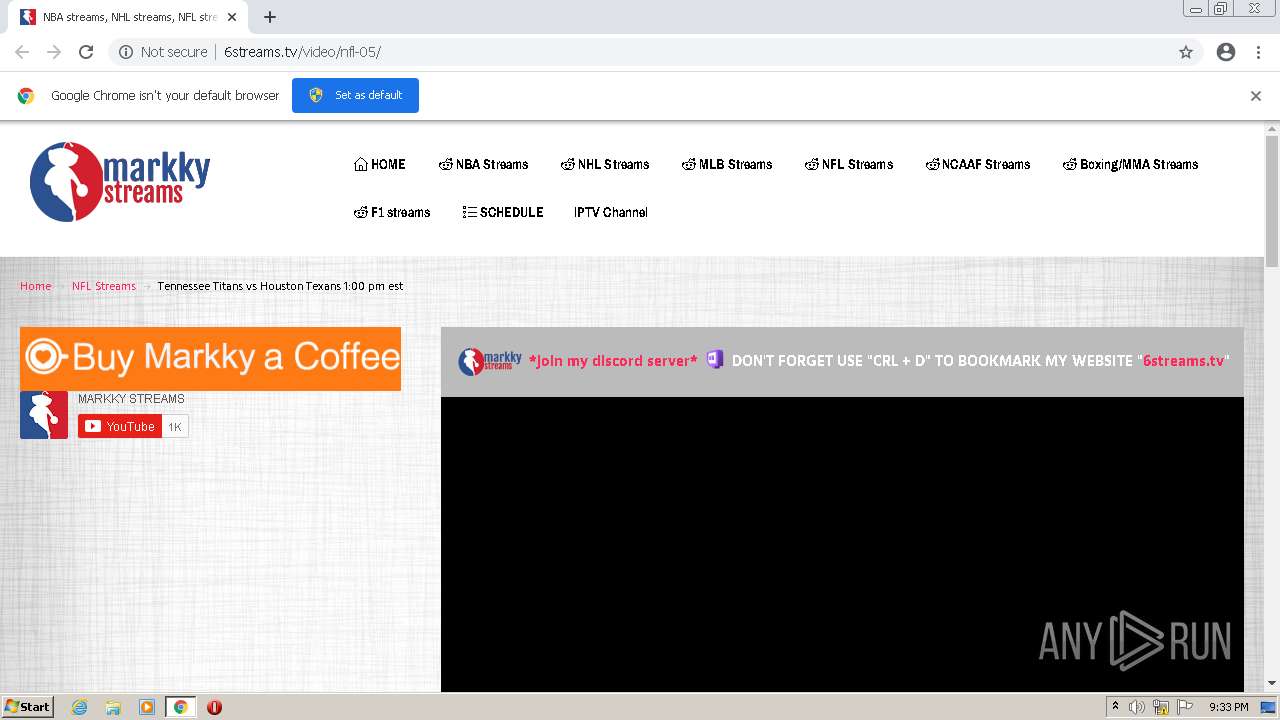Screen dimensions: 1280x720
Task: Click the volume speaker tray icon
Action: pos(1137,707)
